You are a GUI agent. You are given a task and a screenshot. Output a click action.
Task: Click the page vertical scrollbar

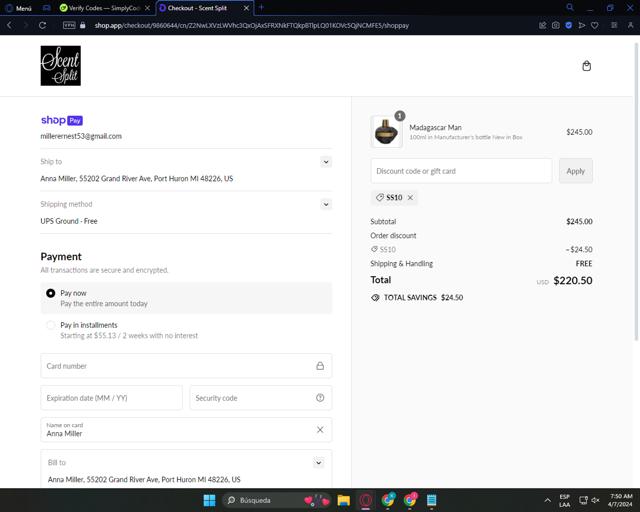tap(636, 192)
